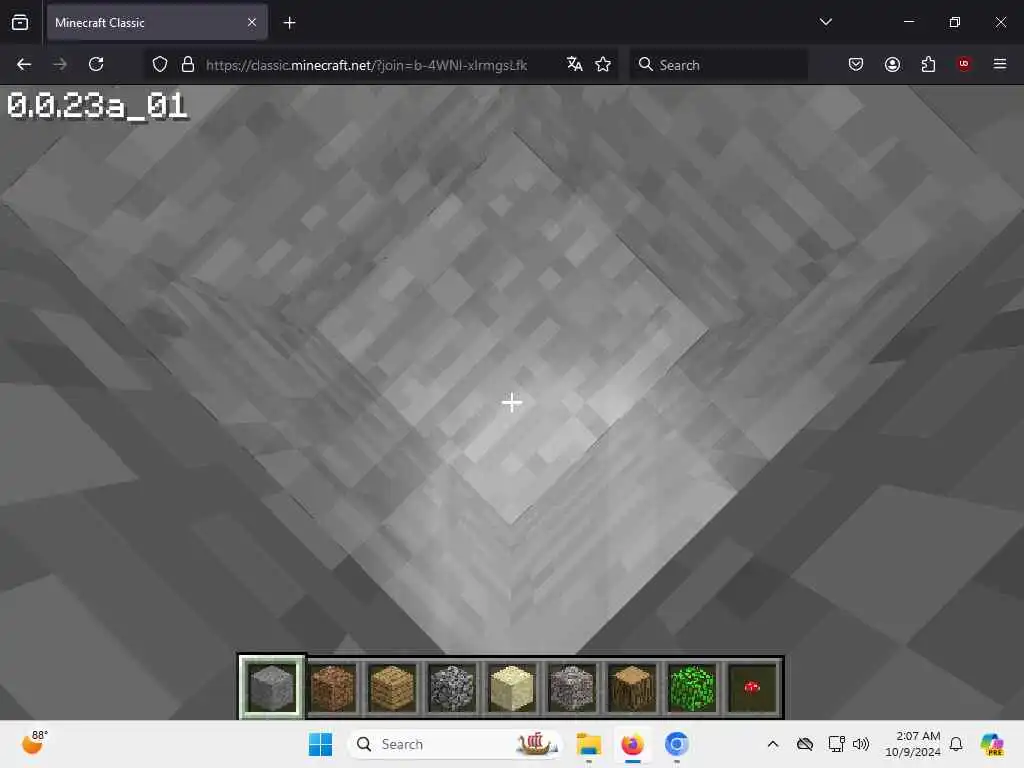Select the gravel block in hotbar
The width and height of the screenshot is (1024, 768).
coord(572,687)
